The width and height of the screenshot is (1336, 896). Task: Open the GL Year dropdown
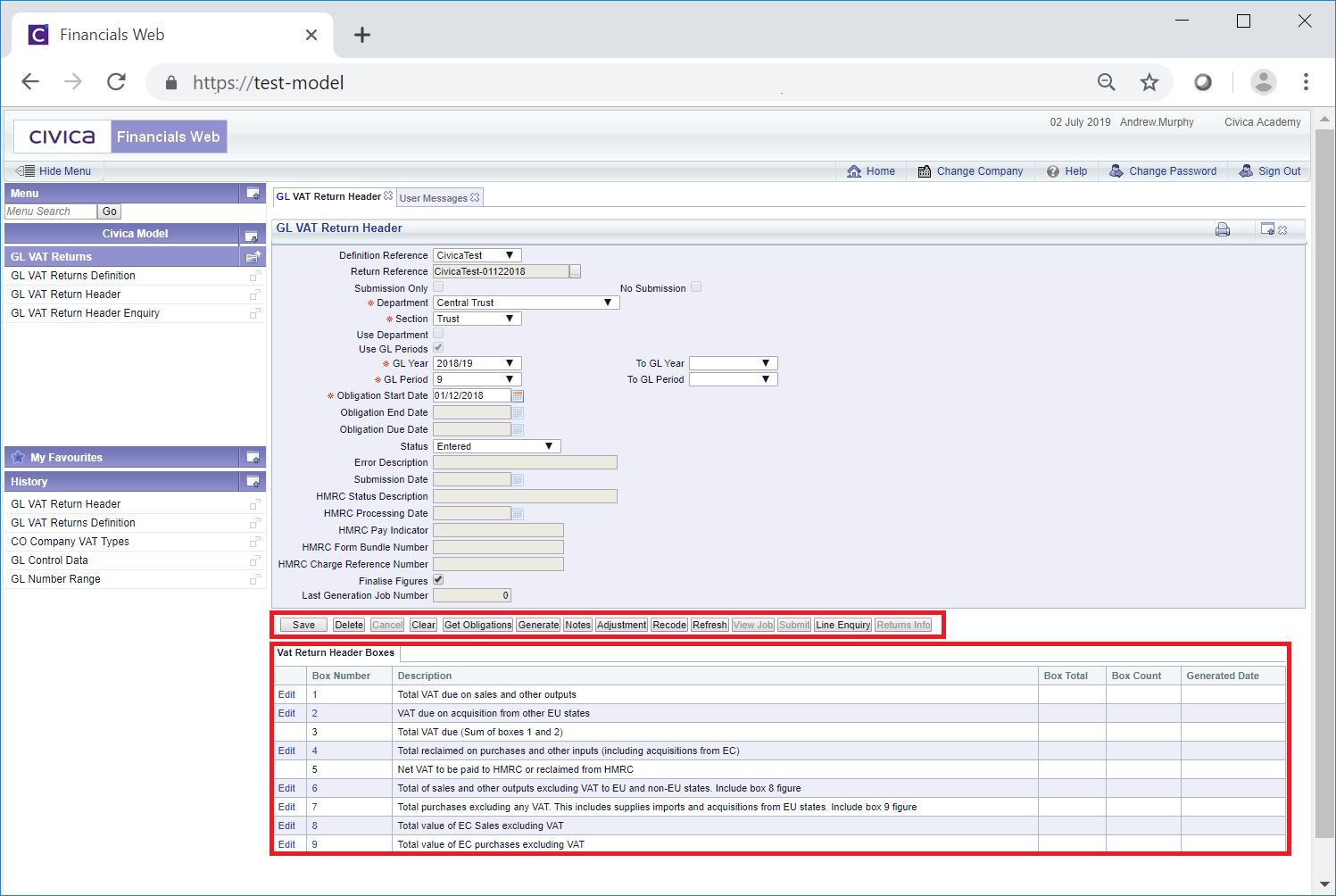tap(477, 363)
